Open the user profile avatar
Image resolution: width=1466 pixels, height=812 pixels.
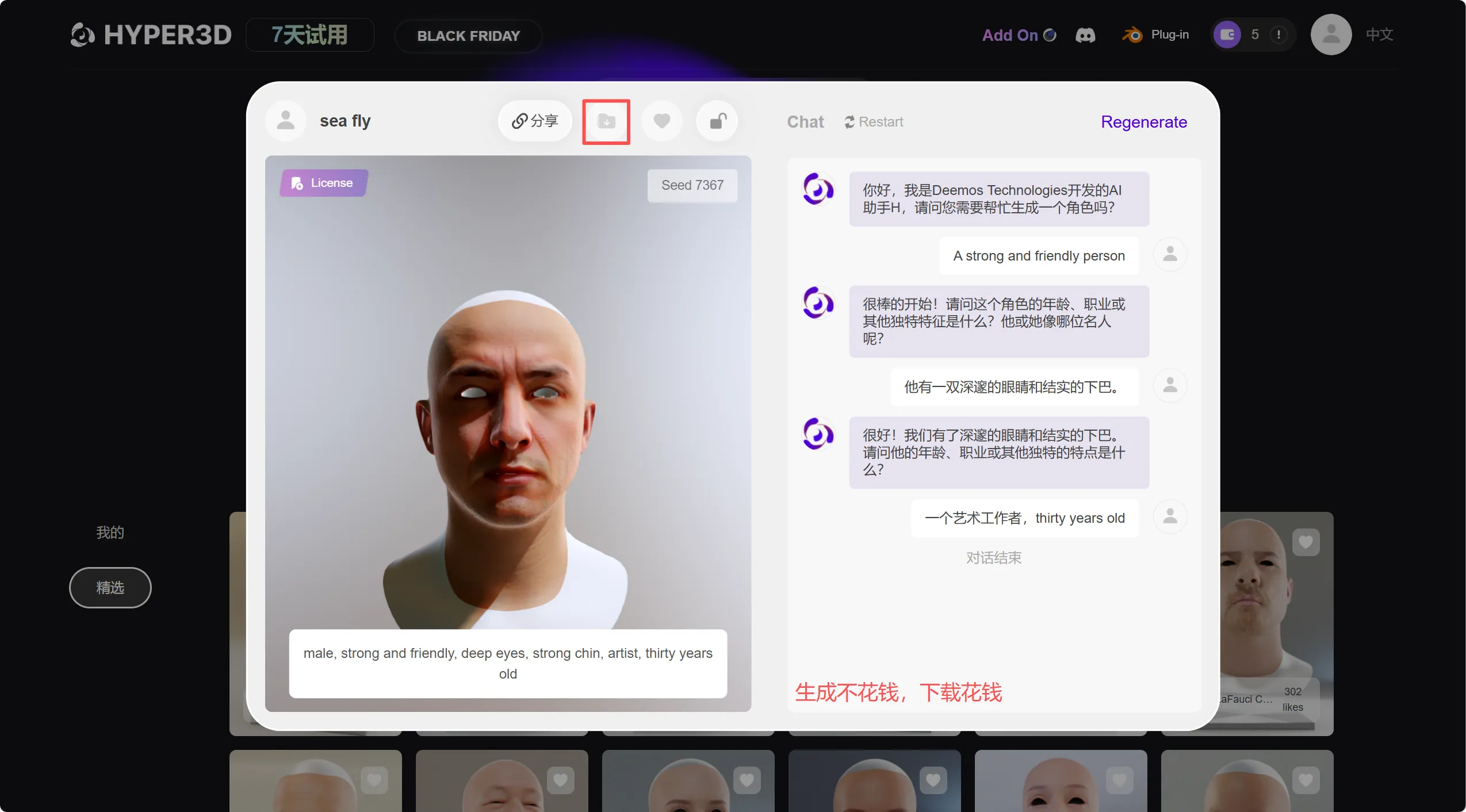(x=1330, y=35)
